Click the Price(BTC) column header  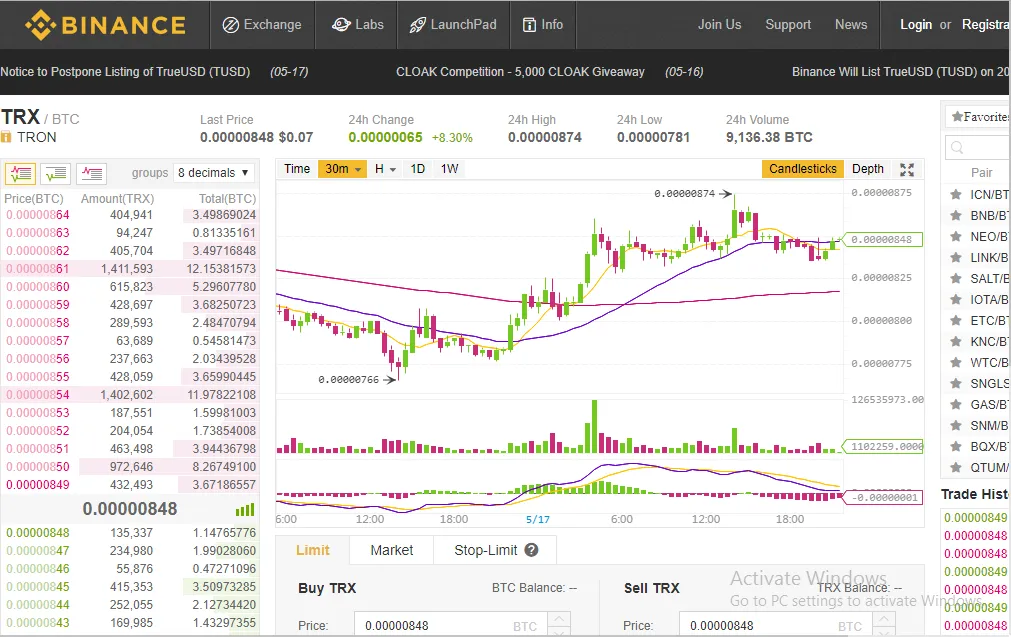point(34,199)
